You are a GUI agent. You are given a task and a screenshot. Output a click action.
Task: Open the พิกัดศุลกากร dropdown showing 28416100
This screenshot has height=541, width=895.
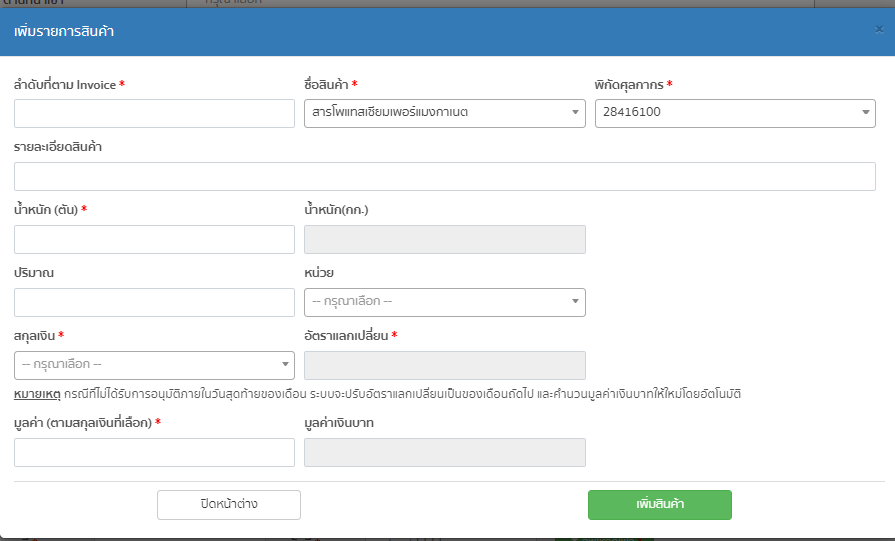(735, 113)
